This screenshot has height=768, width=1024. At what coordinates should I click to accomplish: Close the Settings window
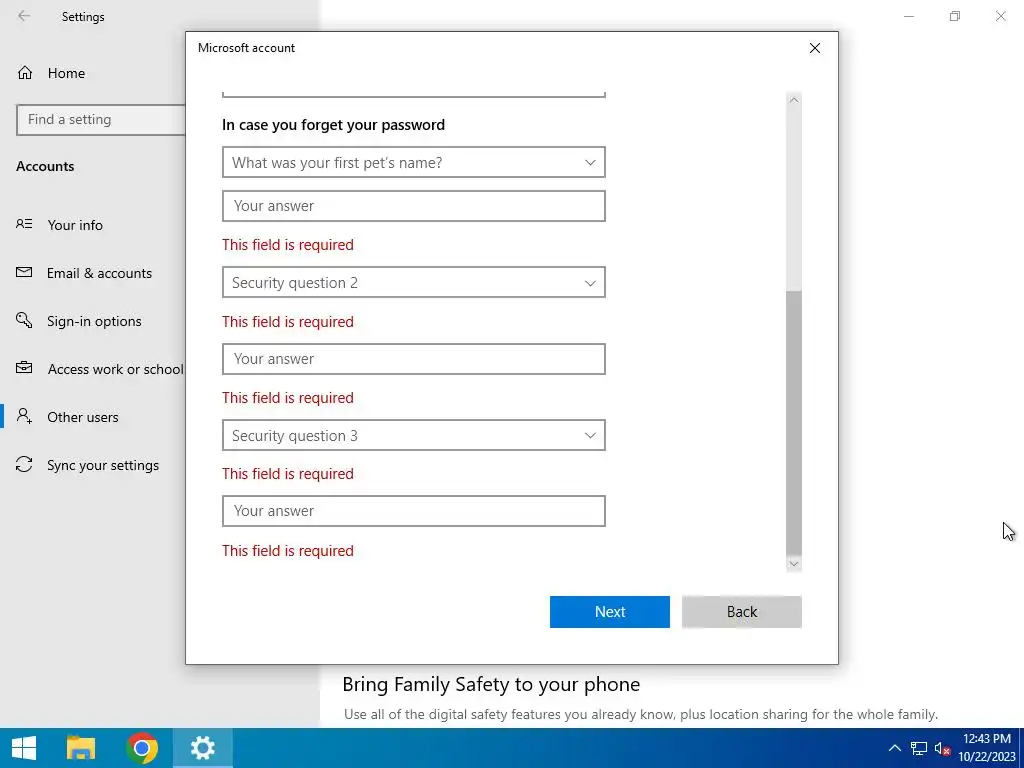[x=1000, y=16]
